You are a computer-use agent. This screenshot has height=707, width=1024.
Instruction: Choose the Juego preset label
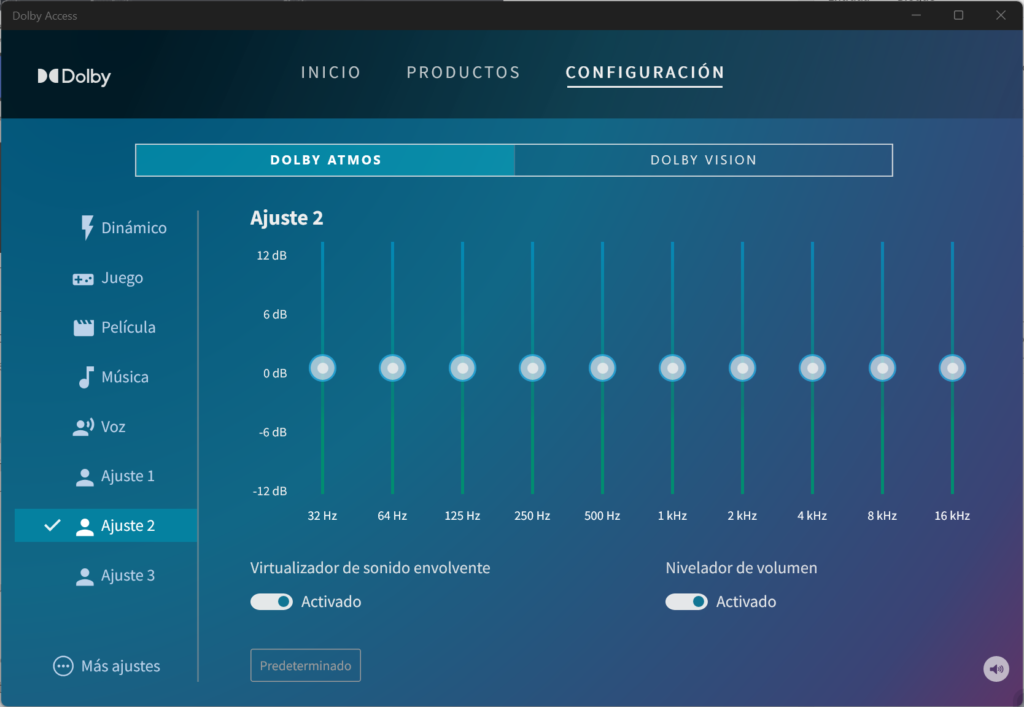coord(122,278)
